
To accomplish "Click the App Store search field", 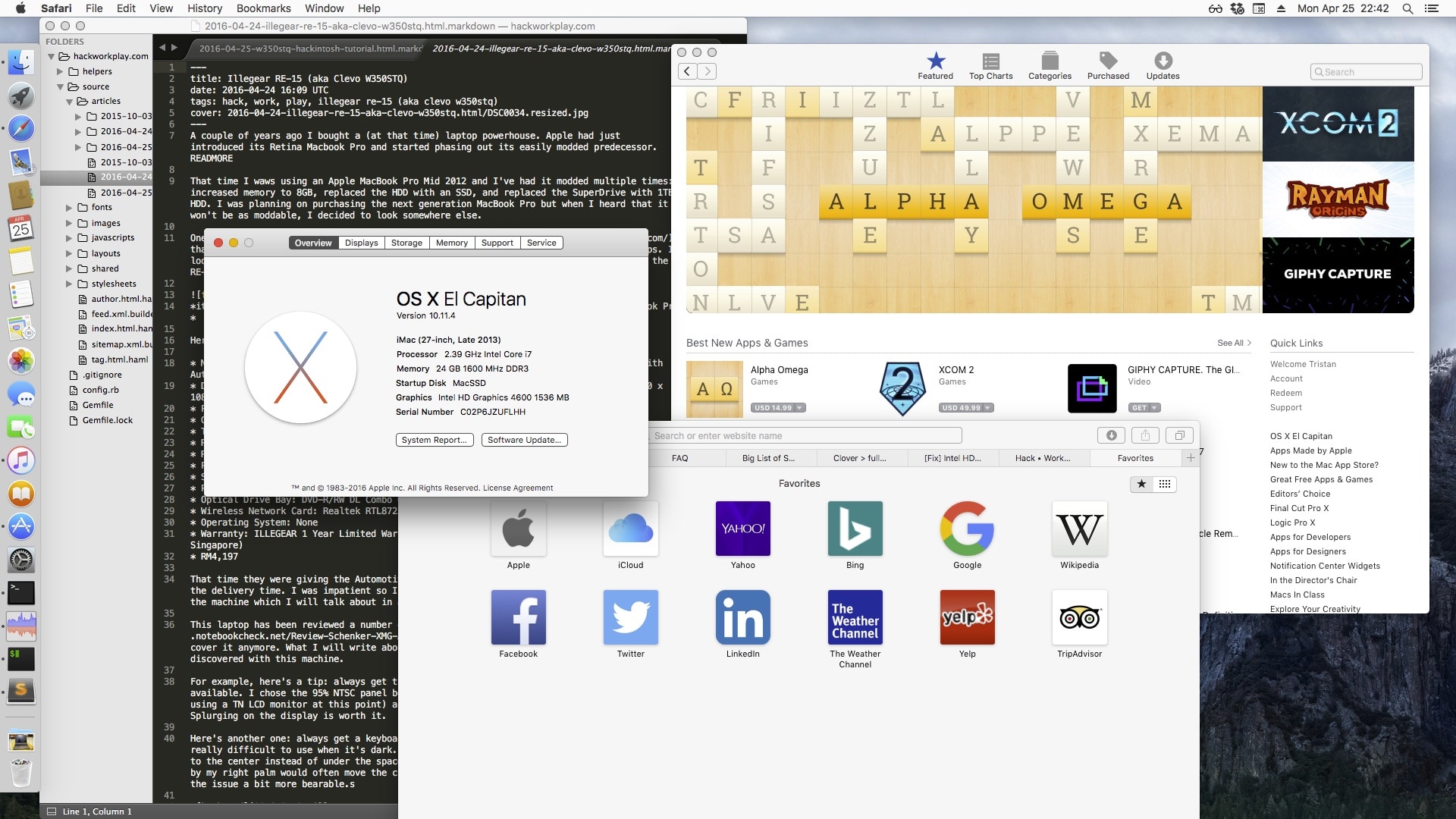I will pyautogui.click(x=1366, y=72).
